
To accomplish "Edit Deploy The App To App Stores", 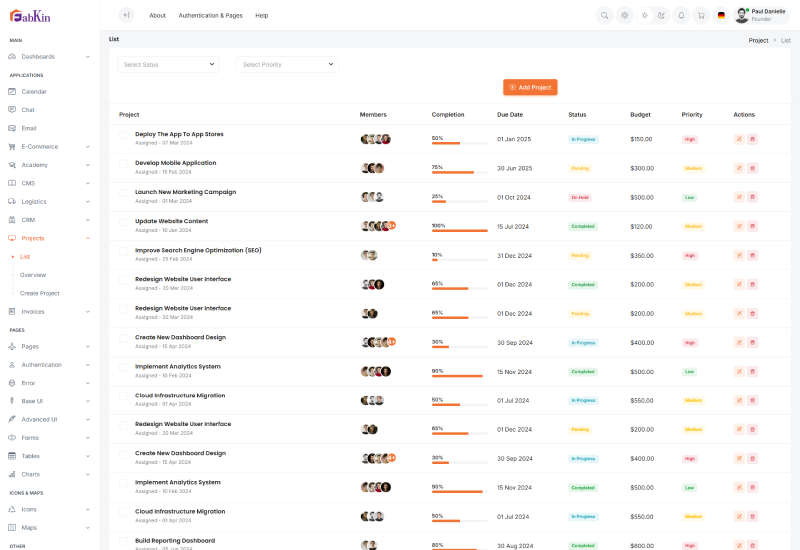I will tap(739, 139).
